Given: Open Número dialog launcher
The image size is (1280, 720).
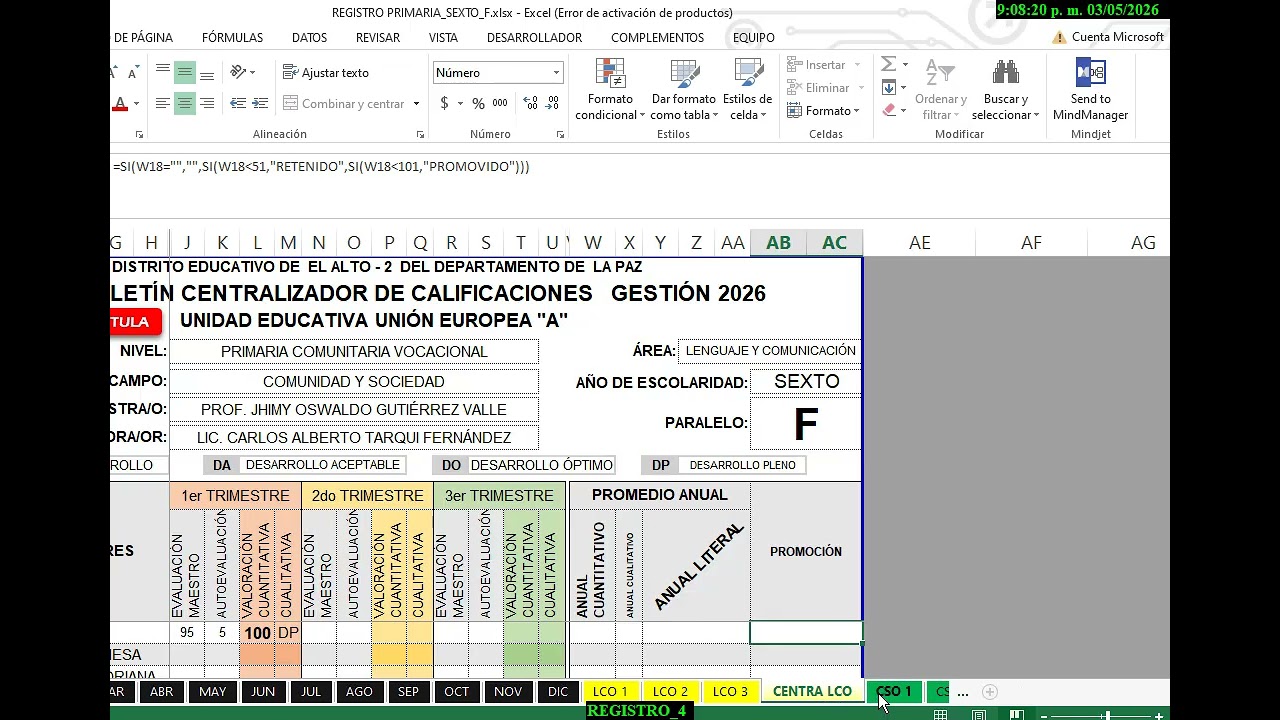Looking at the screenshot, I should point(559,134).
